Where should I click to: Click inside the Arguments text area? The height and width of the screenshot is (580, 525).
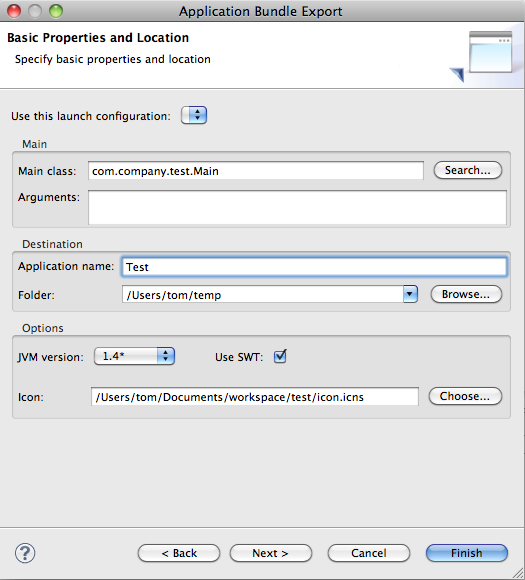point(297,207)
